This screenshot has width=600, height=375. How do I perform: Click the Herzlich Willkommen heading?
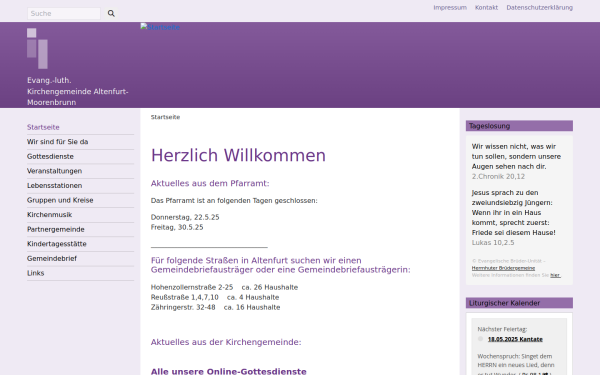tap(238, 155)
